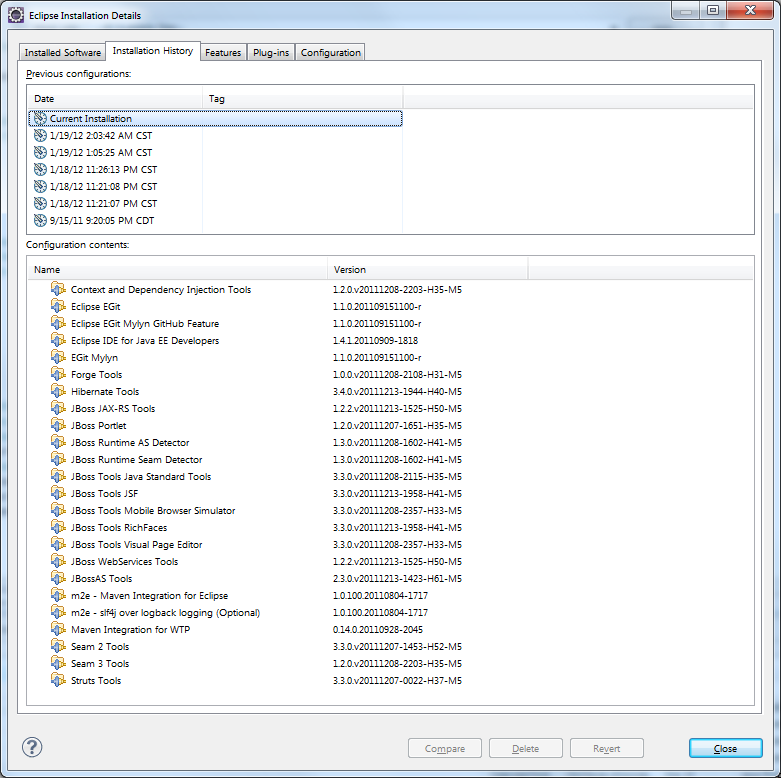Click the Version column header
Image resolution: width=781 pixels, height=778 pixels.
(x=427, y=269)
